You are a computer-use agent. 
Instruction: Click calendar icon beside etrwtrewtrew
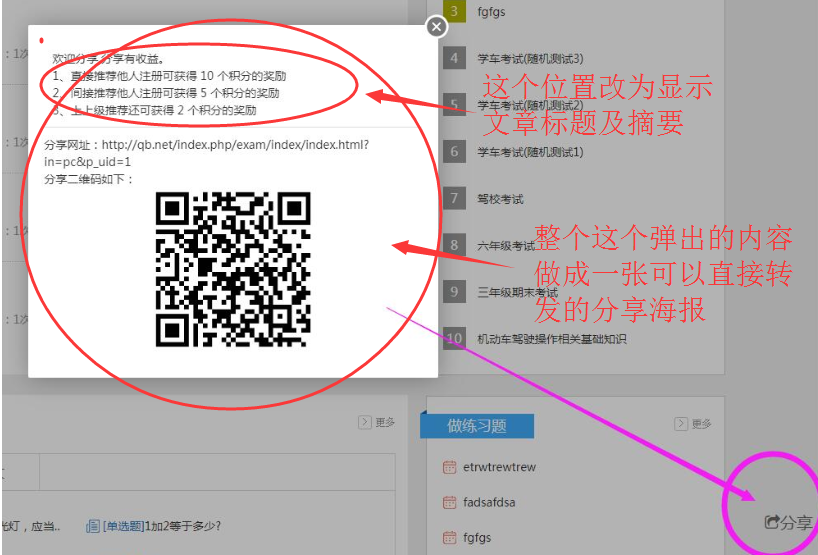[x=449, y=467]
